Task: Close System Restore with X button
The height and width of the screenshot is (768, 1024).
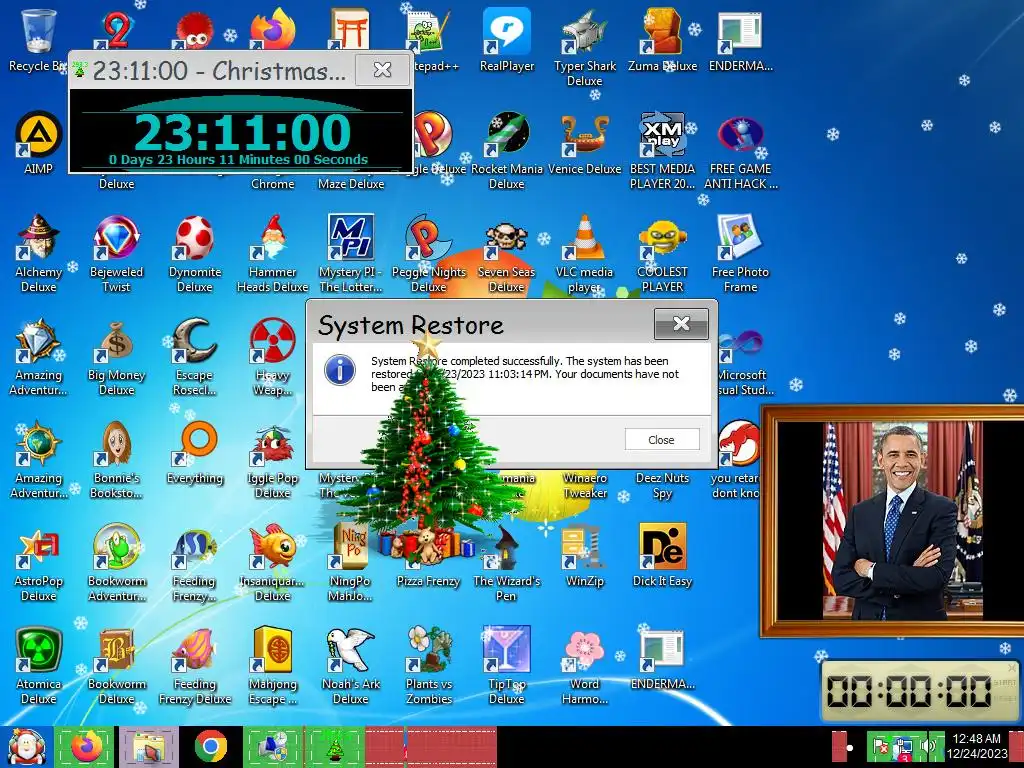Action: [681, 323]
